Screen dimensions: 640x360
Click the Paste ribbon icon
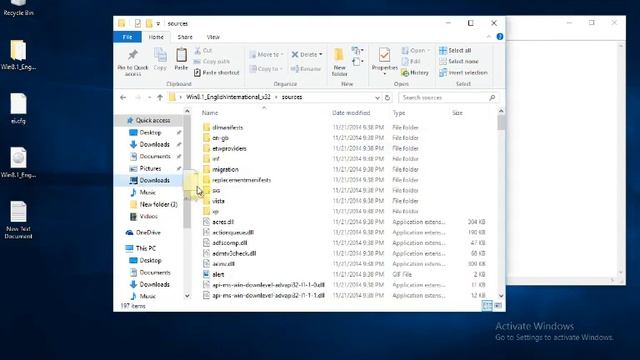pyautogui.click(x=181, y=59)
